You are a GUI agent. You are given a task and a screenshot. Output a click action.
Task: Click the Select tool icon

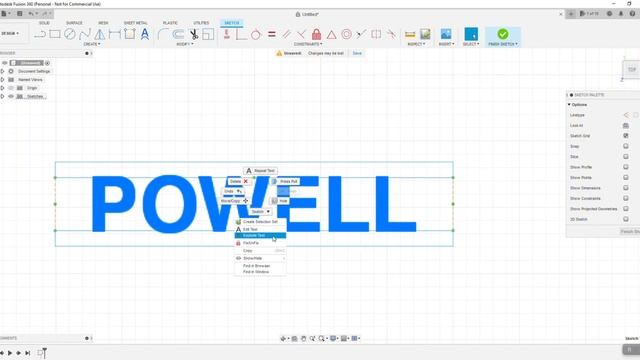471,34
